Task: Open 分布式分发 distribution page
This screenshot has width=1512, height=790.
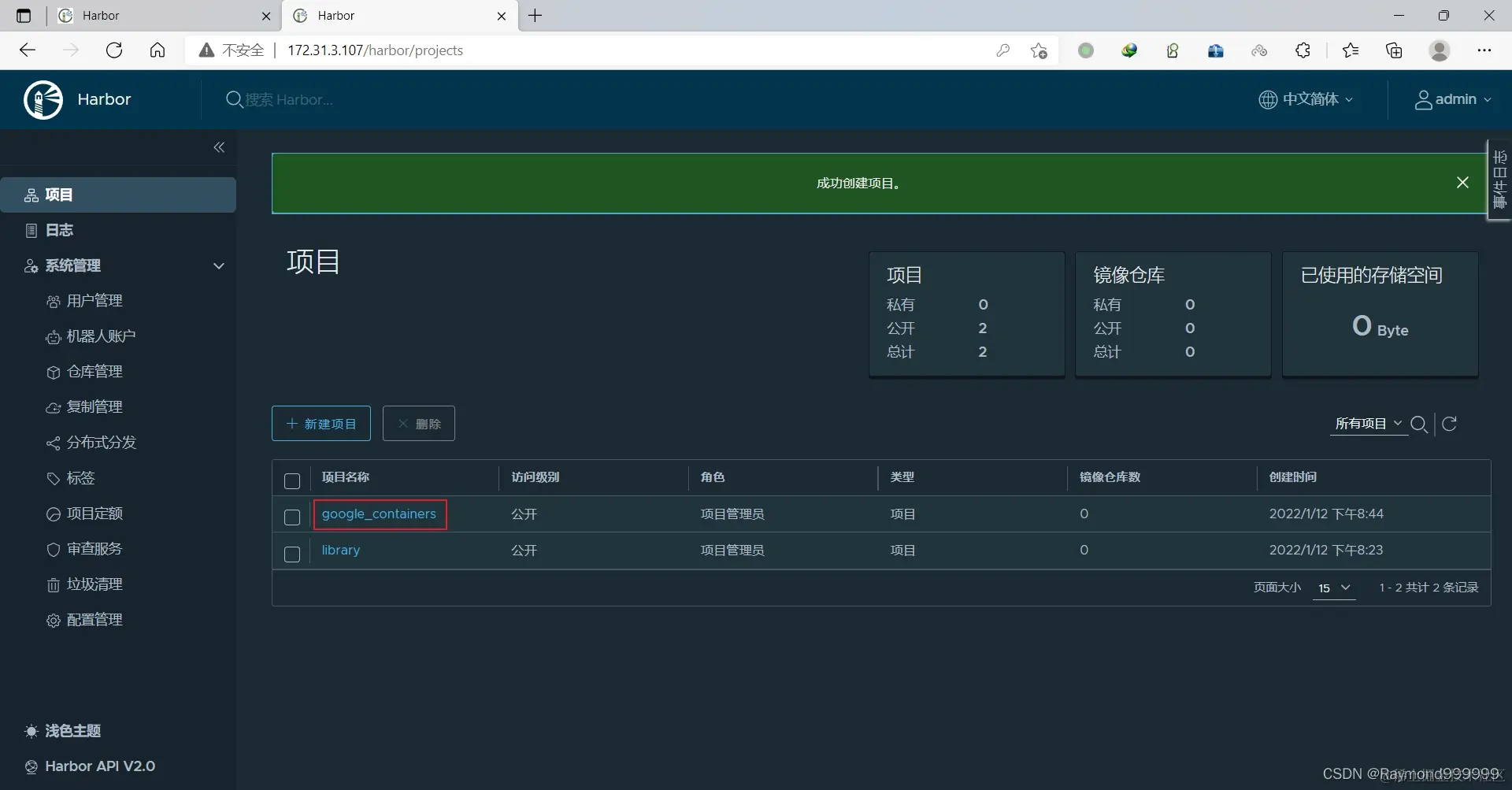Action: coord(101,443)
